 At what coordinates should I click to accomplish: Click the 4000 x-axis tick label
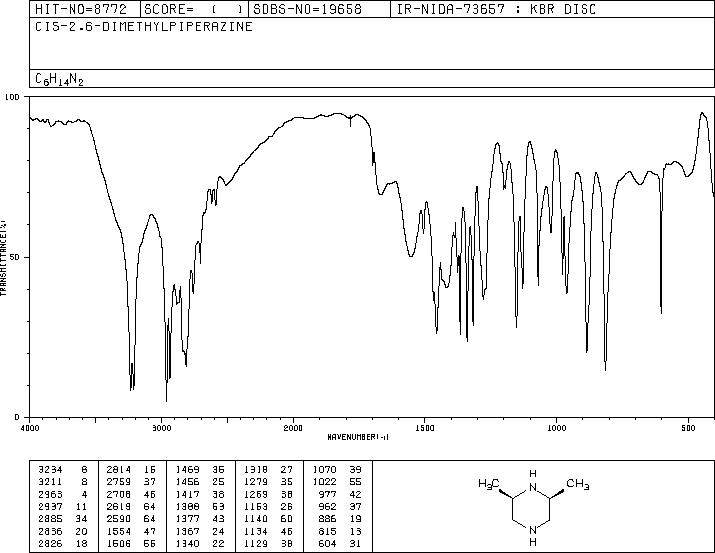[30, 428]
